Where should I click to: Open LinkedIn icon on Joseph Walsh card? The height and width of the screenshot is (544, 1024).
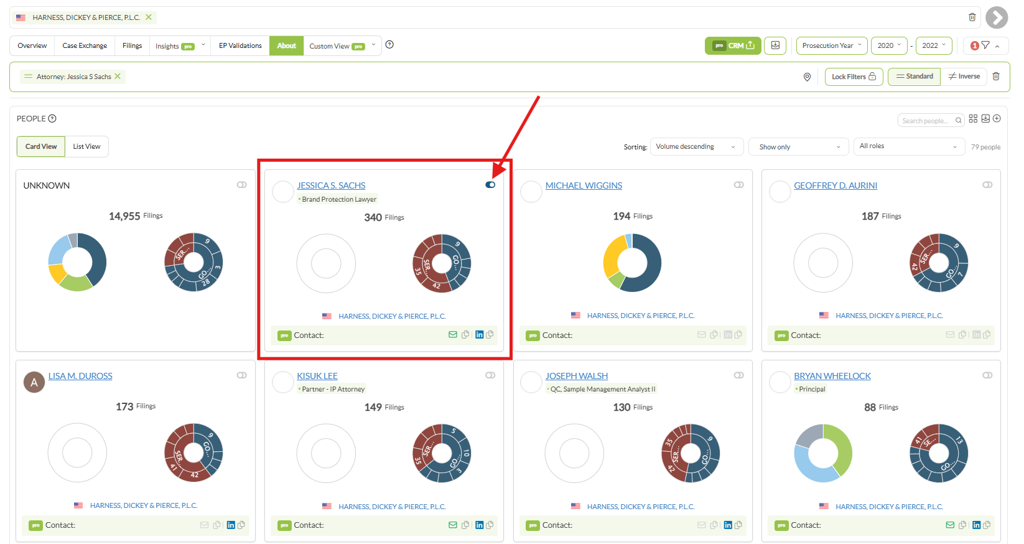pyautogui.click(x=728, y=525)
